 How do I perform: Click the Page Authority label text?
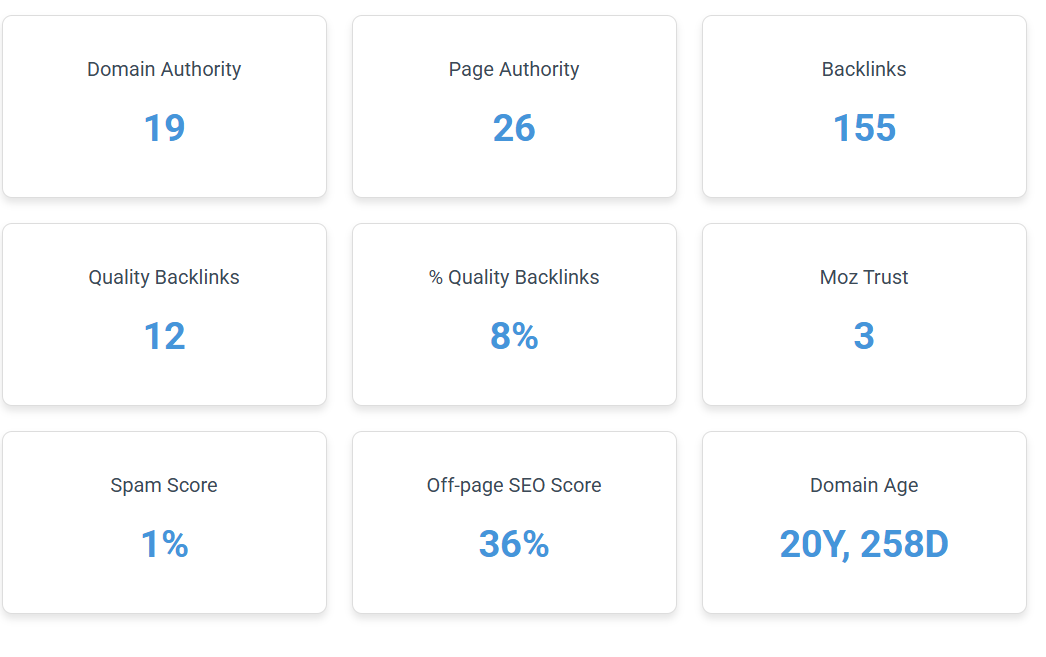point(514,69)
